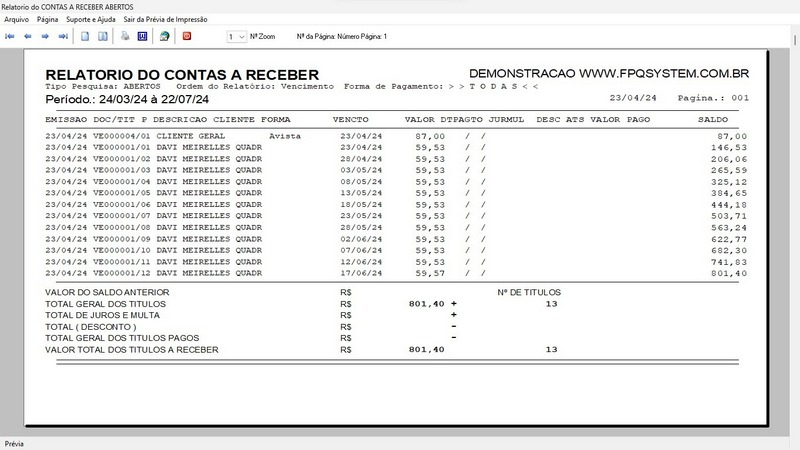
Task: Jump to last page arrow icon
Action: tap(63, 36)
